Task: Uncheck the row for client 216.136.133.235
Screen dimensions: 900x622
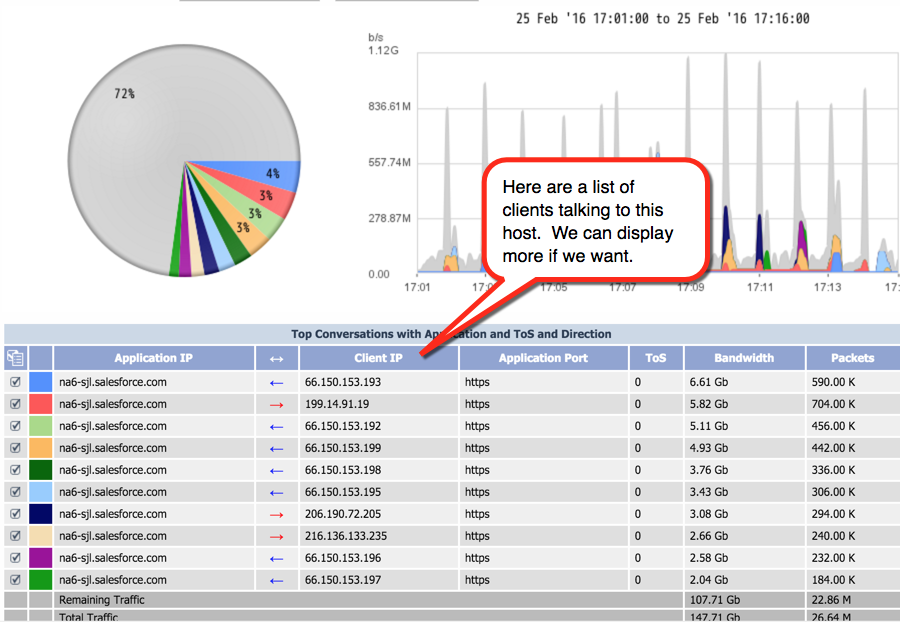Action: coord(15,535)
